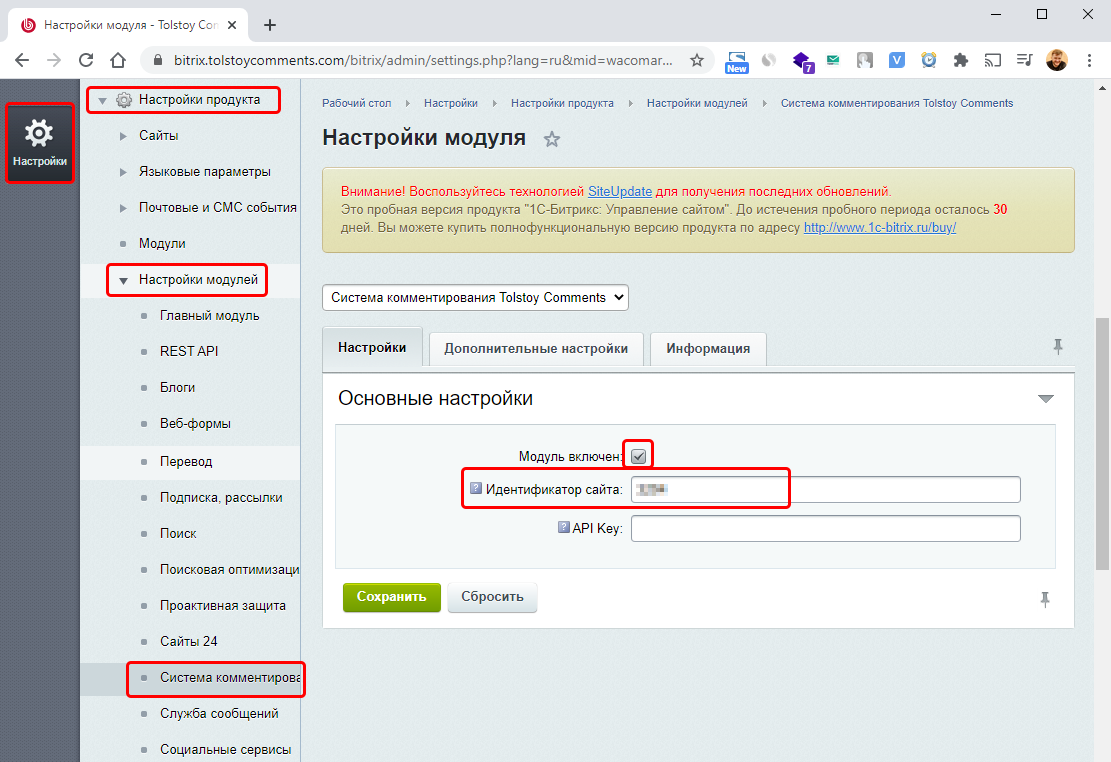Follow the SiteUpdate link
Screen dimensions: 1111x762
(x=620, y=191)
